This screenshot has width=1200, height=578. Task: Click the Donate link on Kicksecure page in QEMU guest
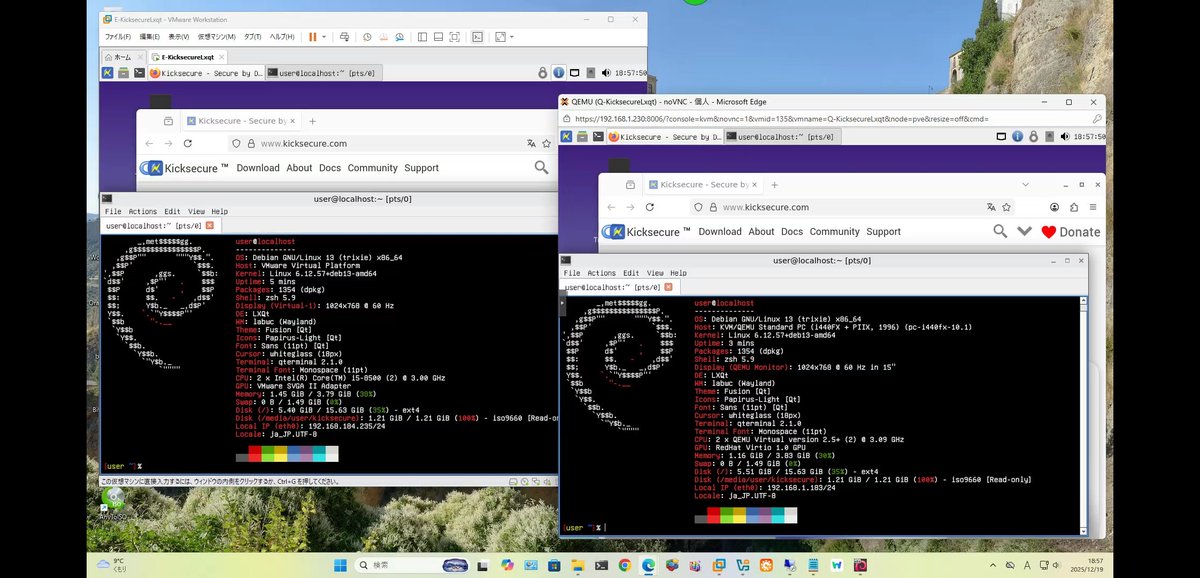pos(1071,232)
